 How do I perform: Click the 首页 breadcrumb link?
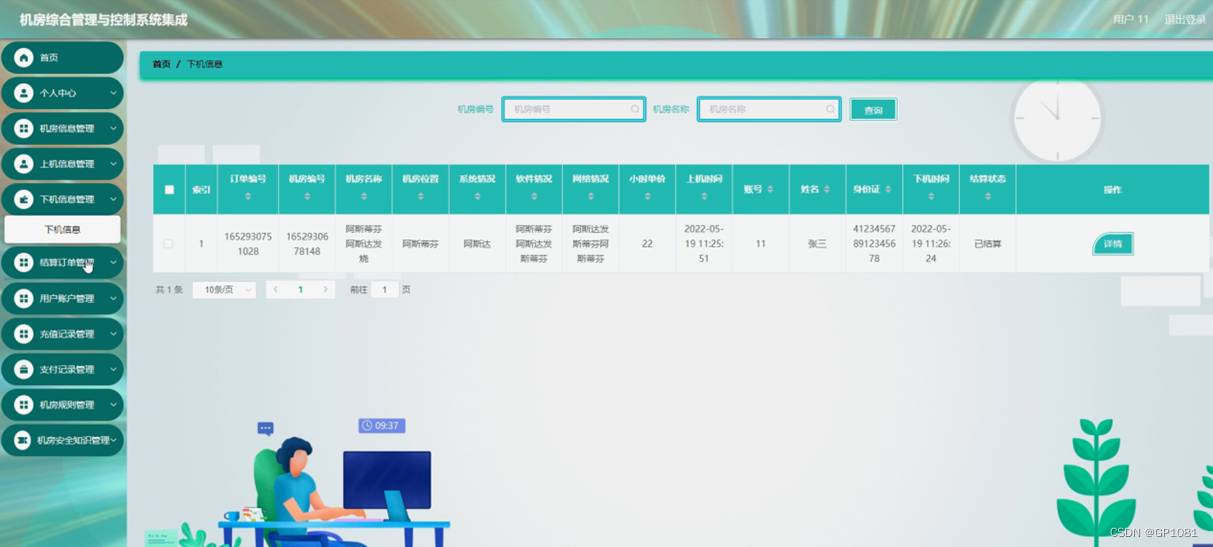pyautogui.click(x=161, y=64)
